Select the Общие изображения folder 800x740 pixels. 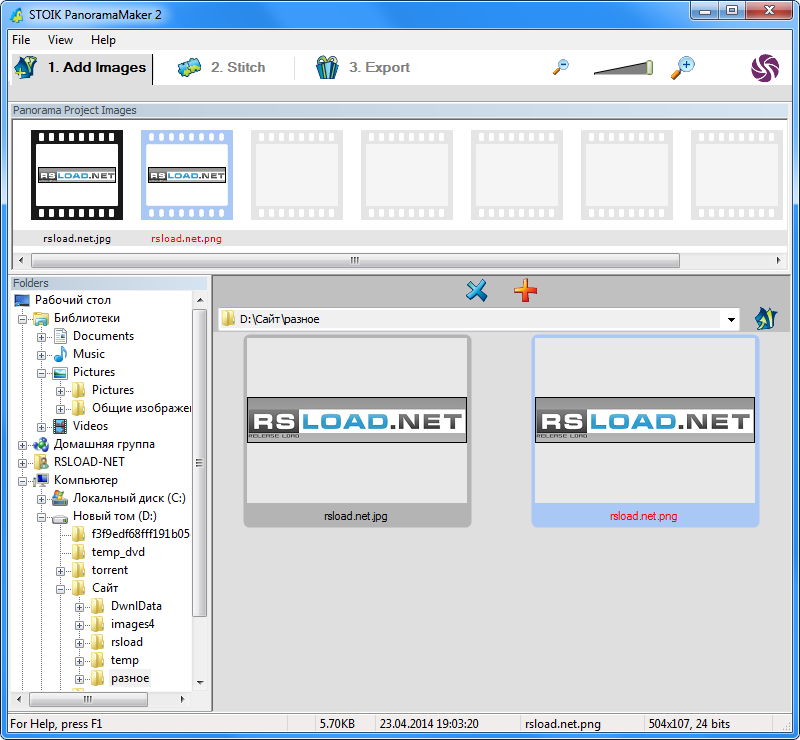point(141,408)
